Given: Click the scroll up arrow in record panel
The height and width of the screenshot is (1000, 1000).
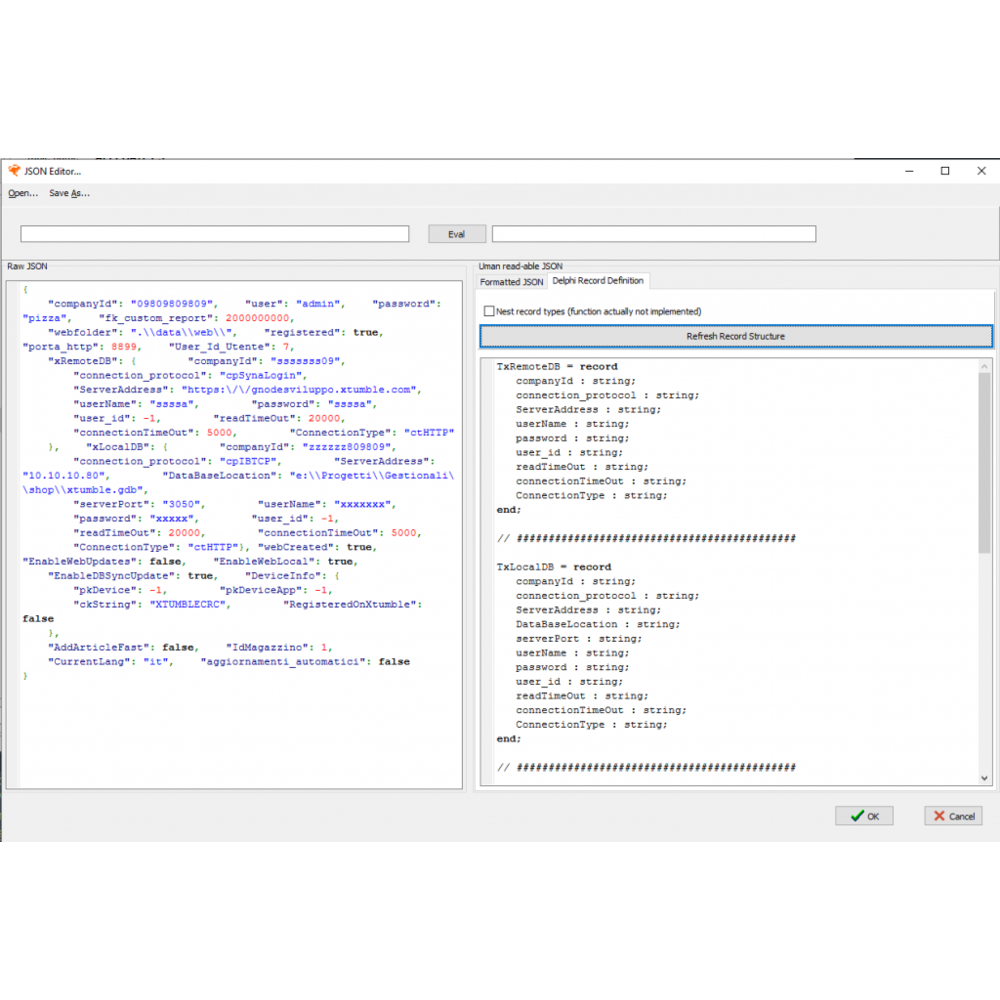Looking at the screenshot, I should [x=984, y=366].
